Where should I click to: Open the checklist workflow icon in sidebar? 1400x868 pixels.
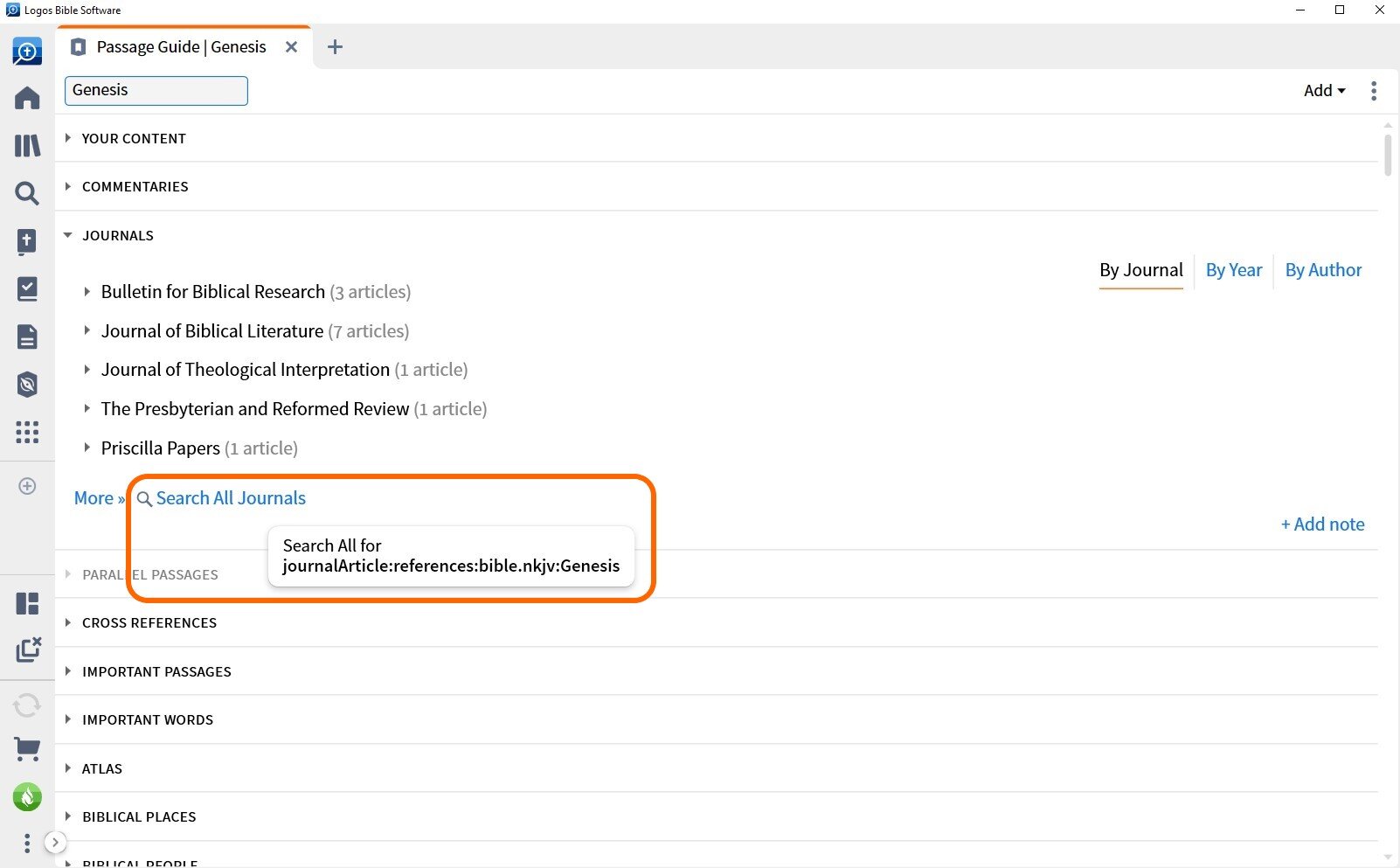click(27, 288)
